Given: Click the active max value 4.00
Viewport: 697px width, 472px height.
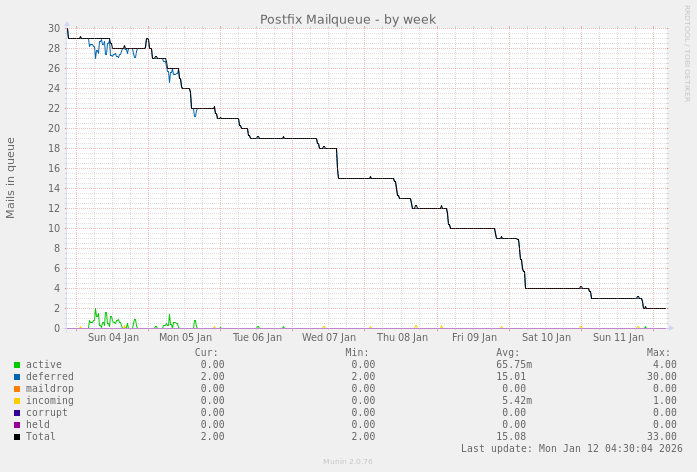Looking at the screenshot, I should (x=665, y=364).
